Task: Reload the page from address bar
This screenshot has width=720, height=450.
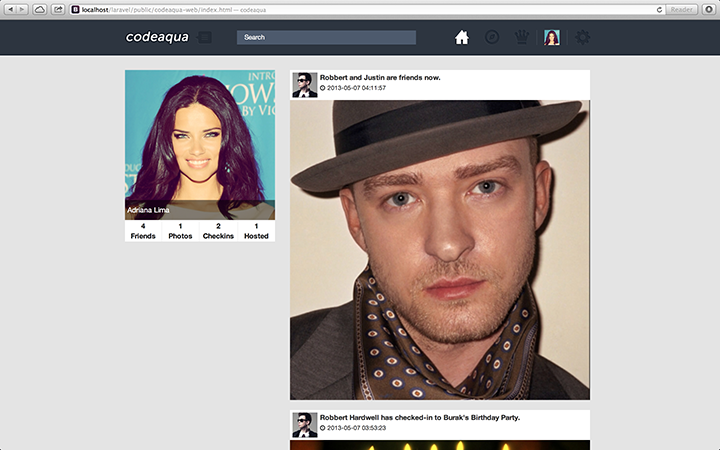Action: (659, 9)
